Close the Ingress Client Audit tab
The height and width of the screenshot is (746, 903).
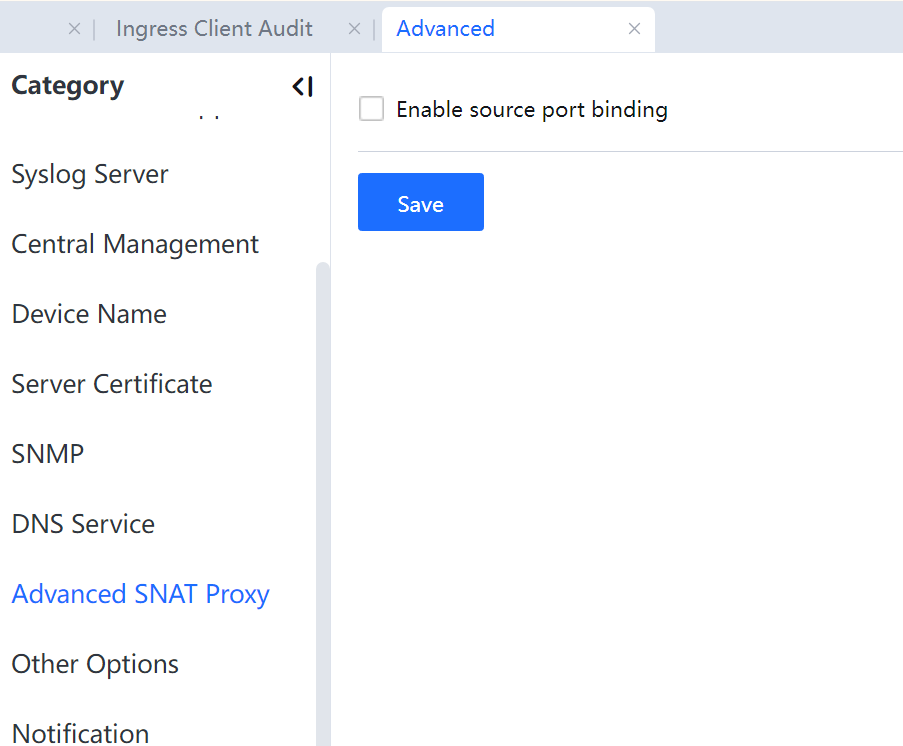coord(354,29)
